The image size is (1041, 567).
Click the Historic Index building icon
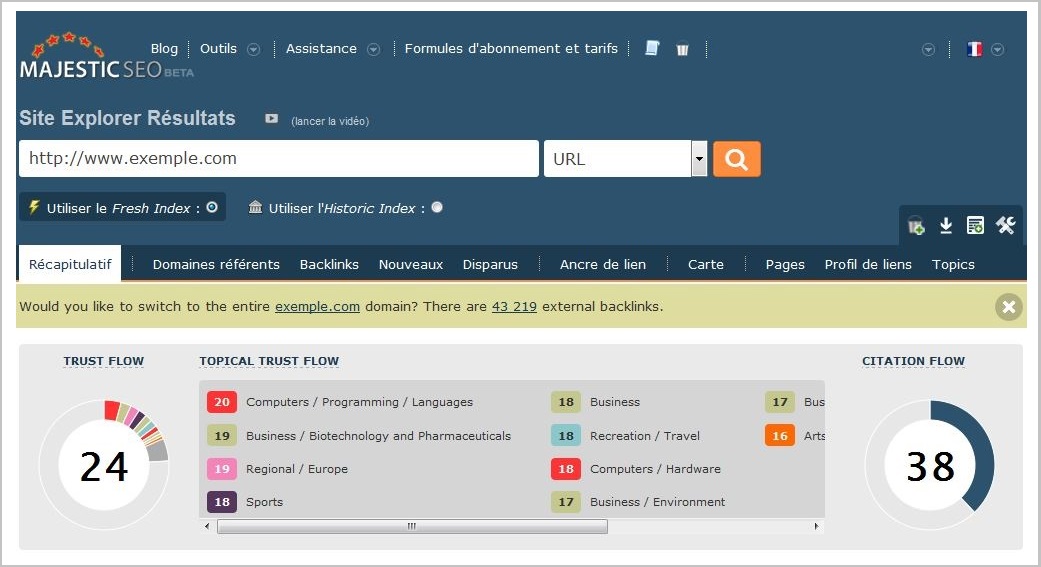click(x=255, y=207)
